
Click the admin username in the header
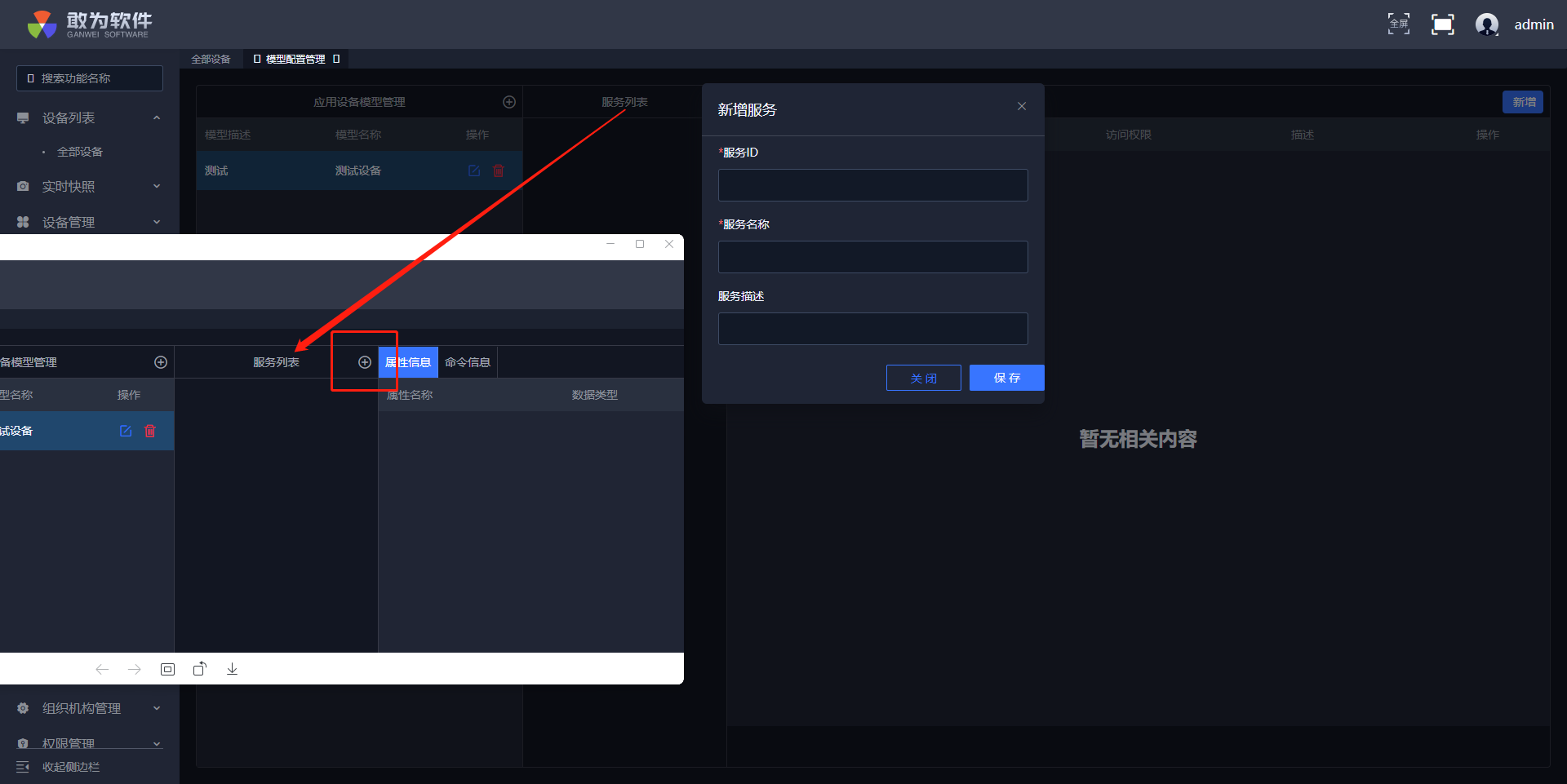(1534, 24)
